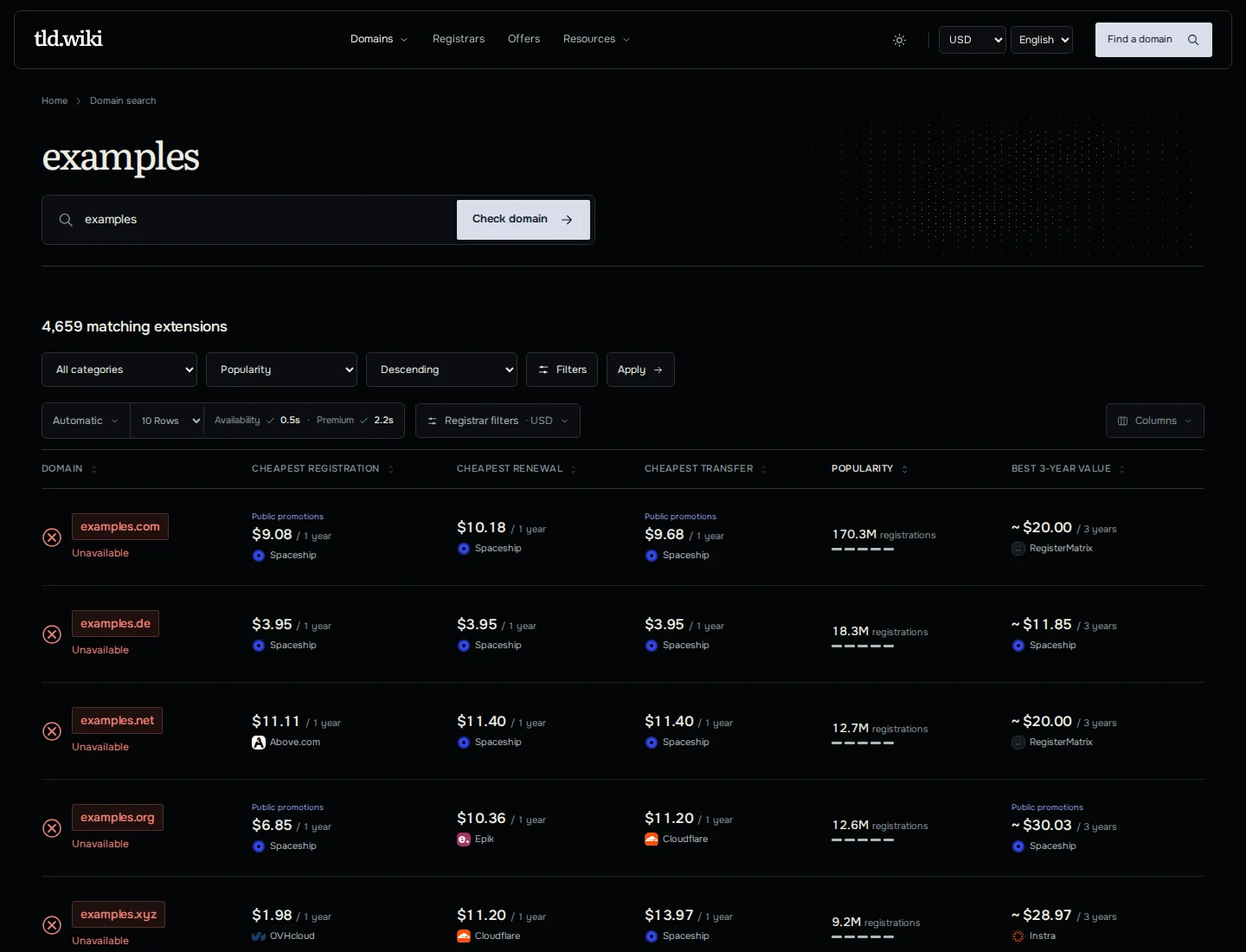
Task: Click the Cloudflare icon under the examples.xyz renewal
Action: point(464,936)
